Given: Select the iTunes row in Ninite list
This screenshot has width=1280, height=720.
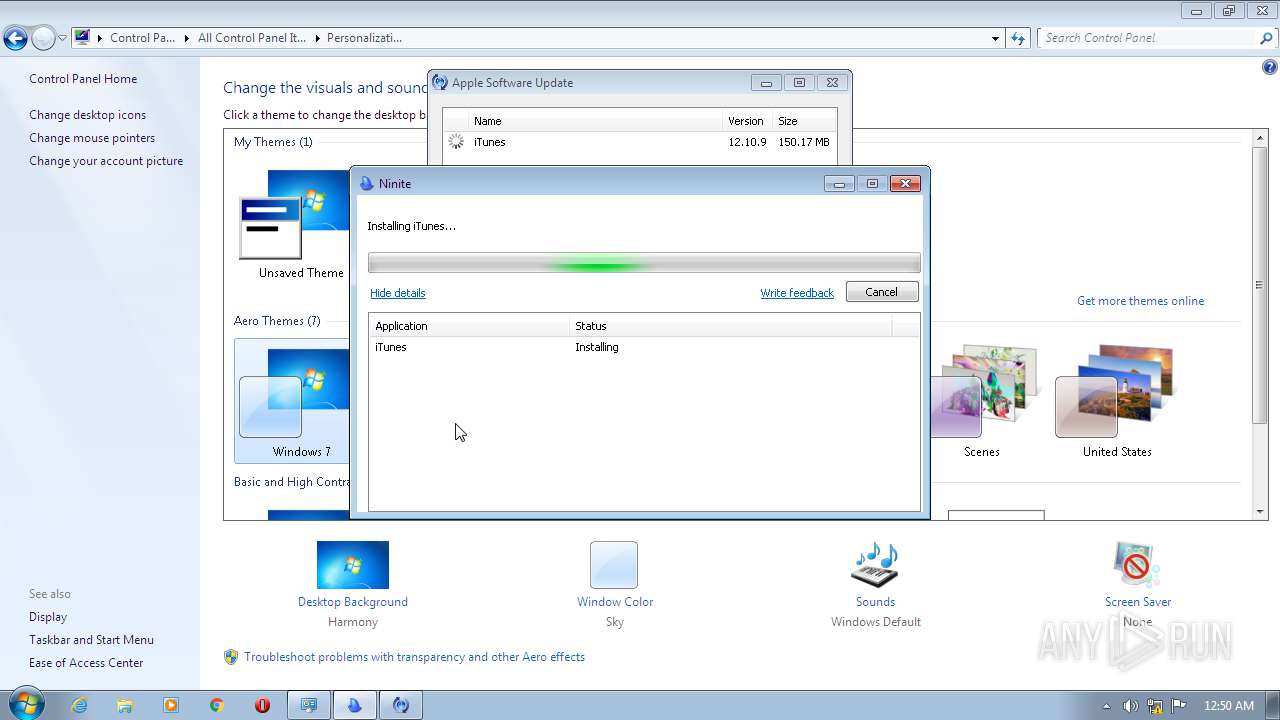Looking at the screenshot, I should 644,347.
